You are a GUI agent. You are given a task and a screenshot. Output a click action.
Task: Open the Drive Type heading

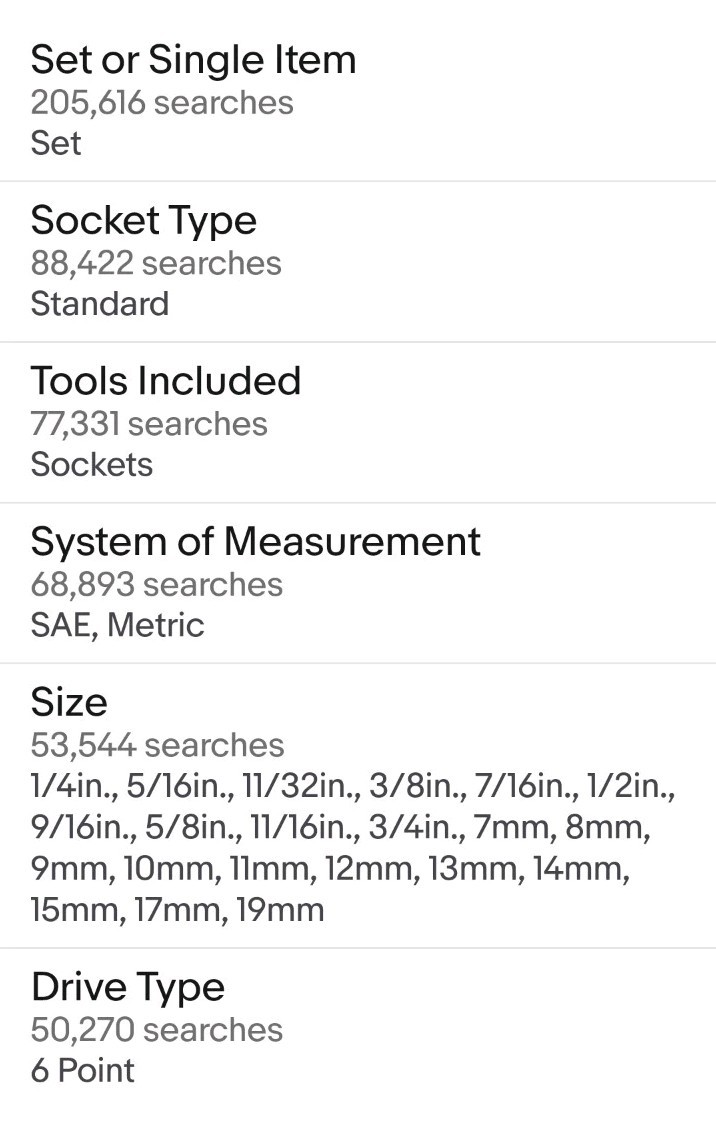[128, 987]
